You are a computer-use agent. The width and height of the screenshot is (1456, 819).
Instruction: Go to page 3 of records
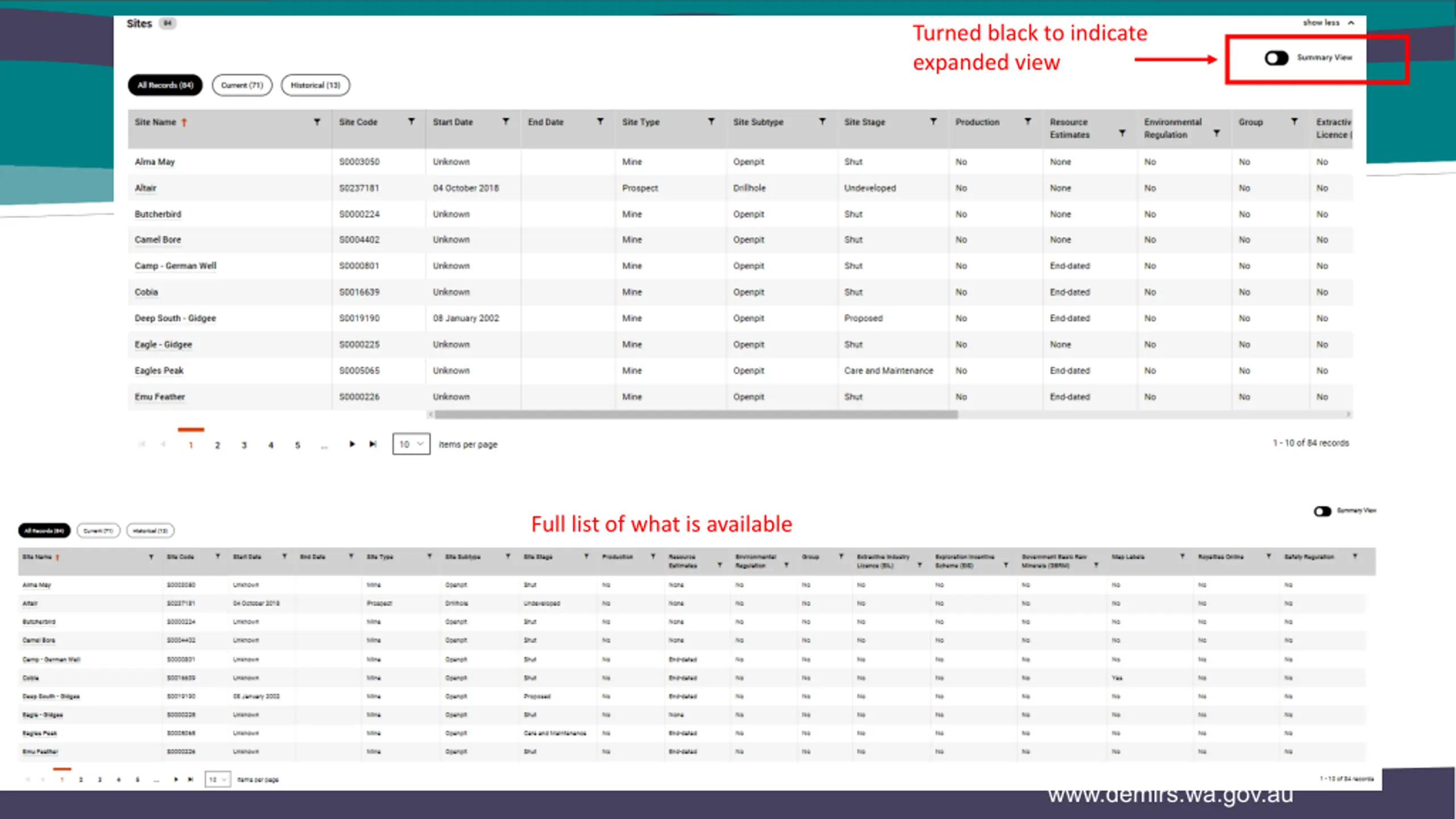point(244,445)
